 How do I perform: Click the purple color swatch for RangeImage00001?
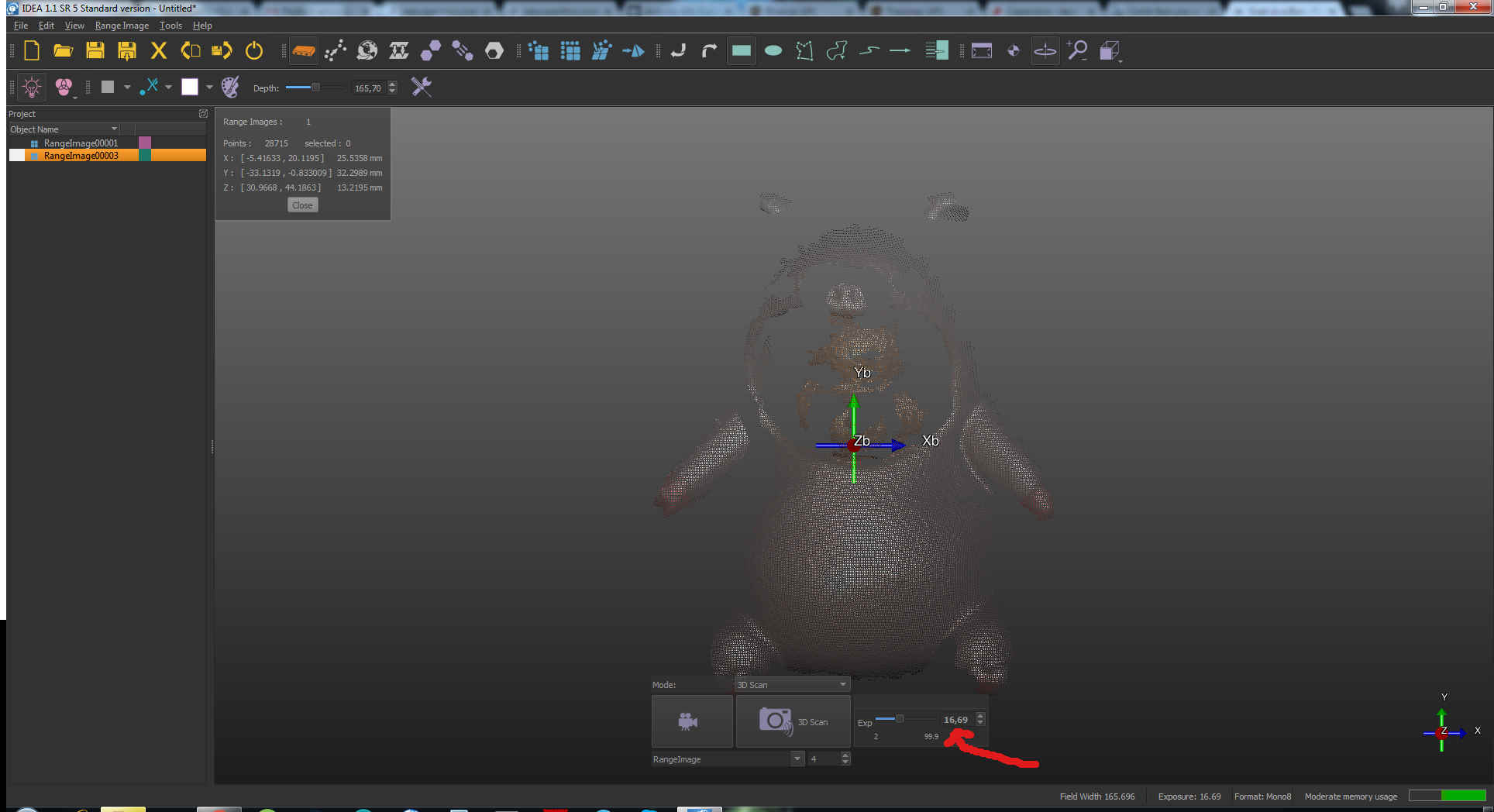click(145, 143)
